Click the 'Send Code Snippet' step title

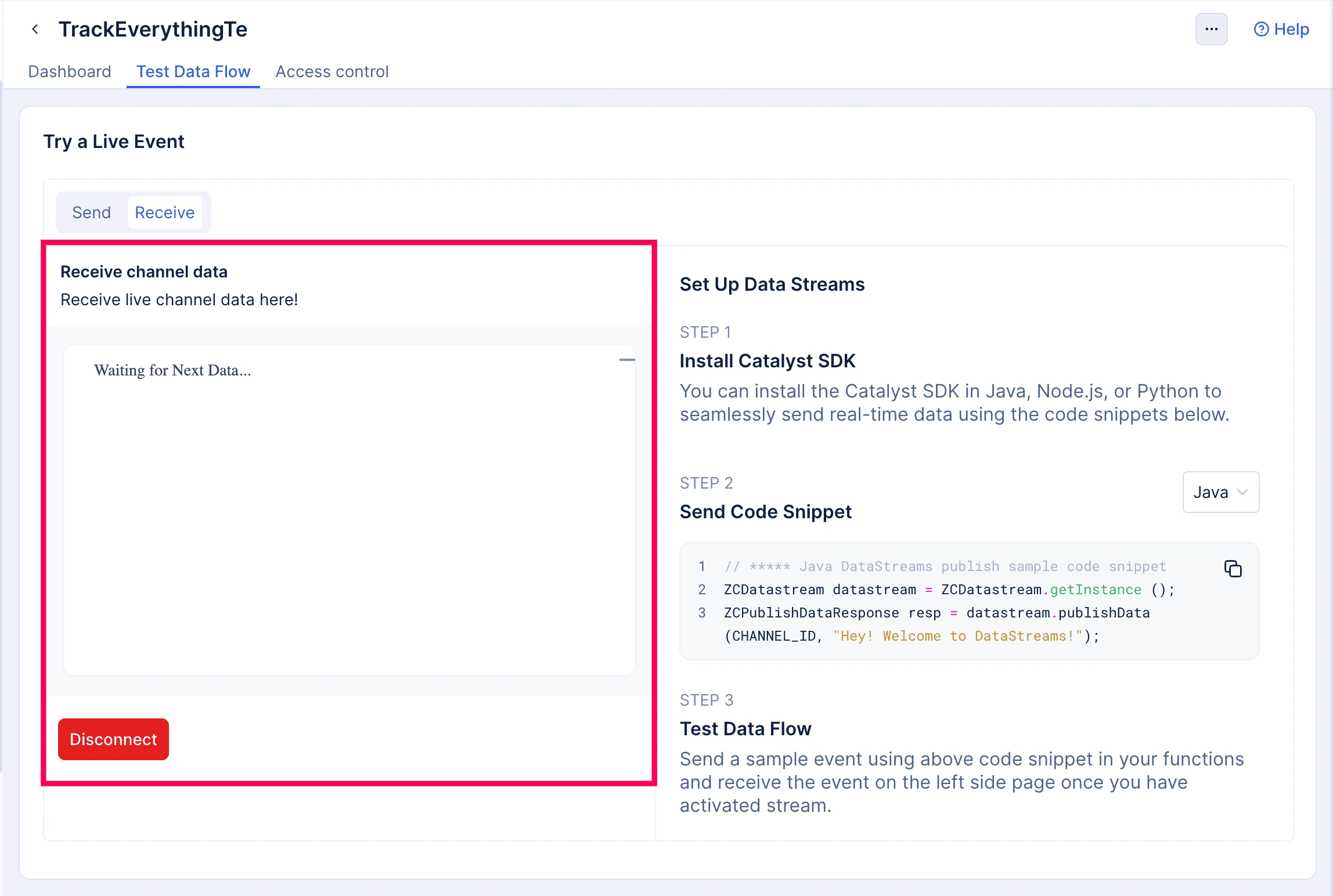point(766,512)
